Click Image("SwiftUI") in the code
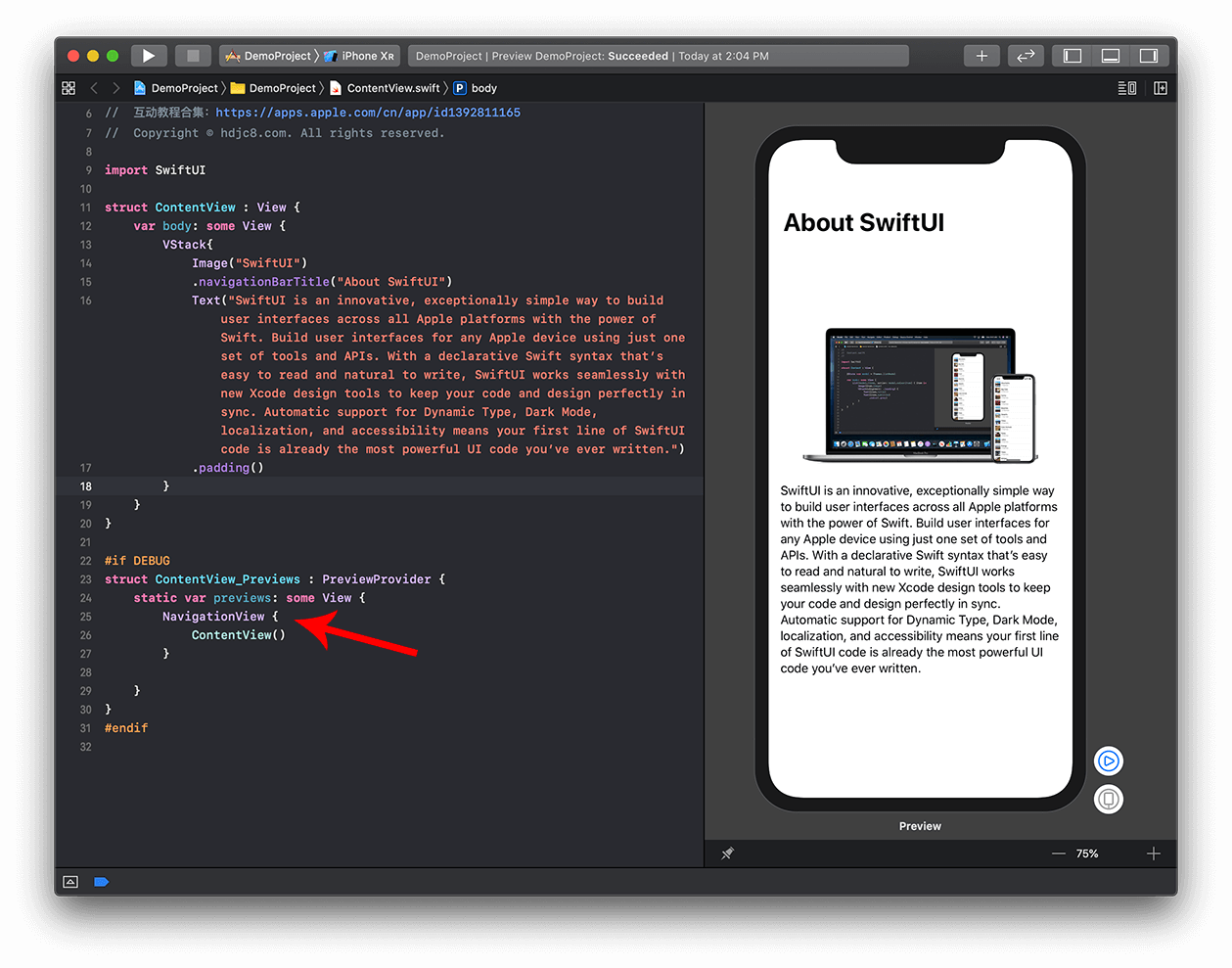 point(250,263)
